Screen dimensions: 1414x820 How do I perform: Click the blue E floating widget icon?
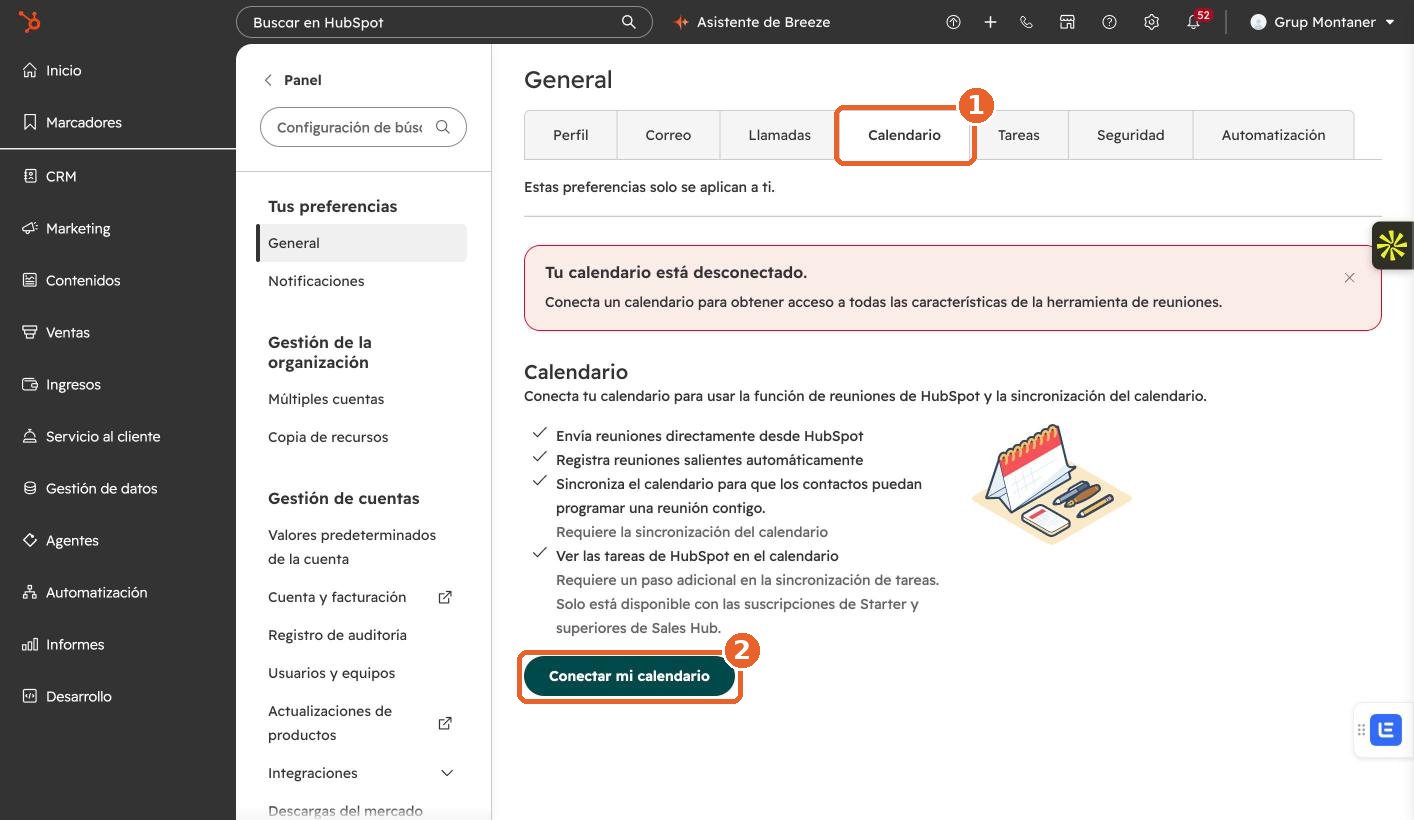pyautogui.click(x=1386, y=730)
